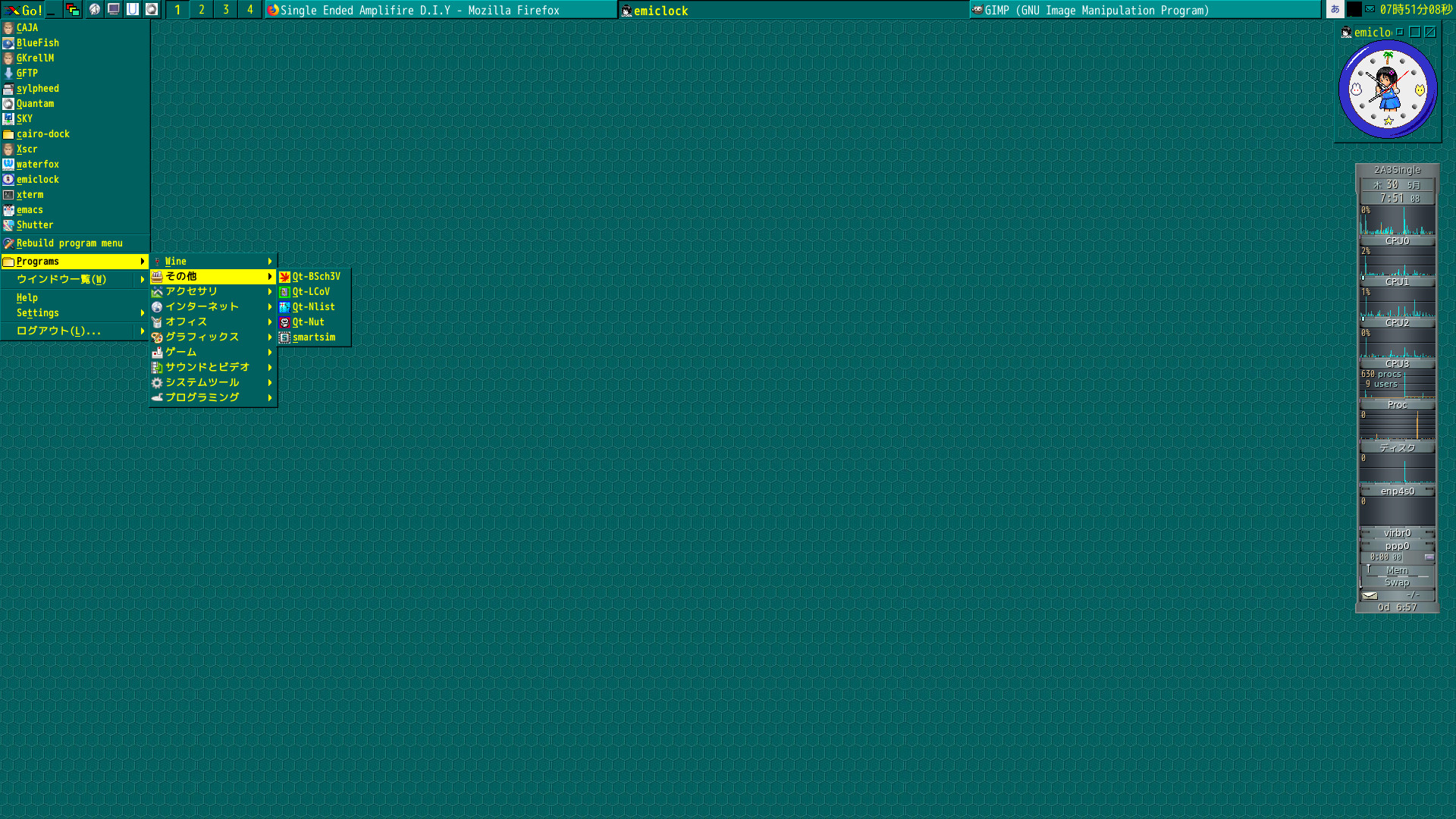Click the emiclock analog clock face
Screen dimensions: 1456x819
coord(1388,89)
